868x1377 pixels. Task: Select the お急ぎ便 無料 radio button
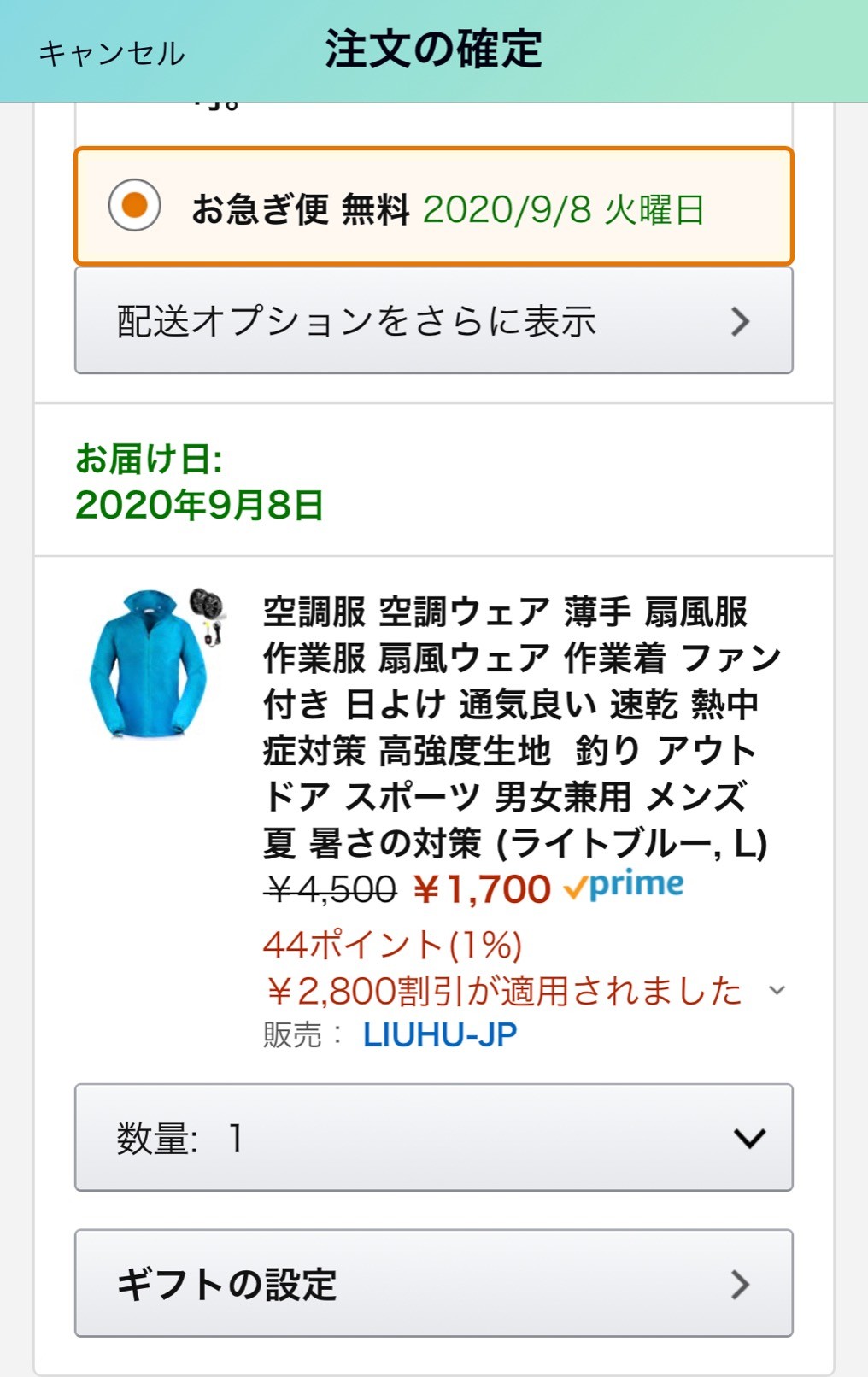[135, 206]
